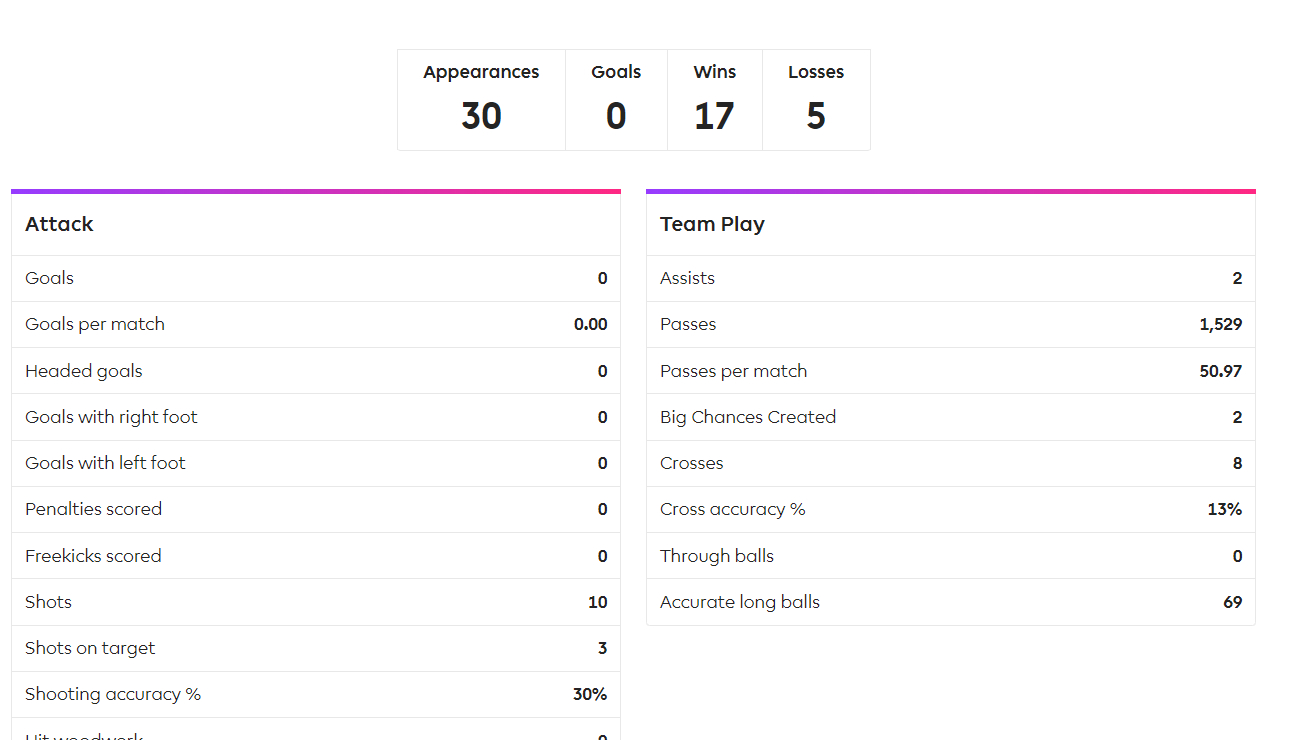Click the Passes per match row
Screen dimensions: 1303x740
coord(951,371)
